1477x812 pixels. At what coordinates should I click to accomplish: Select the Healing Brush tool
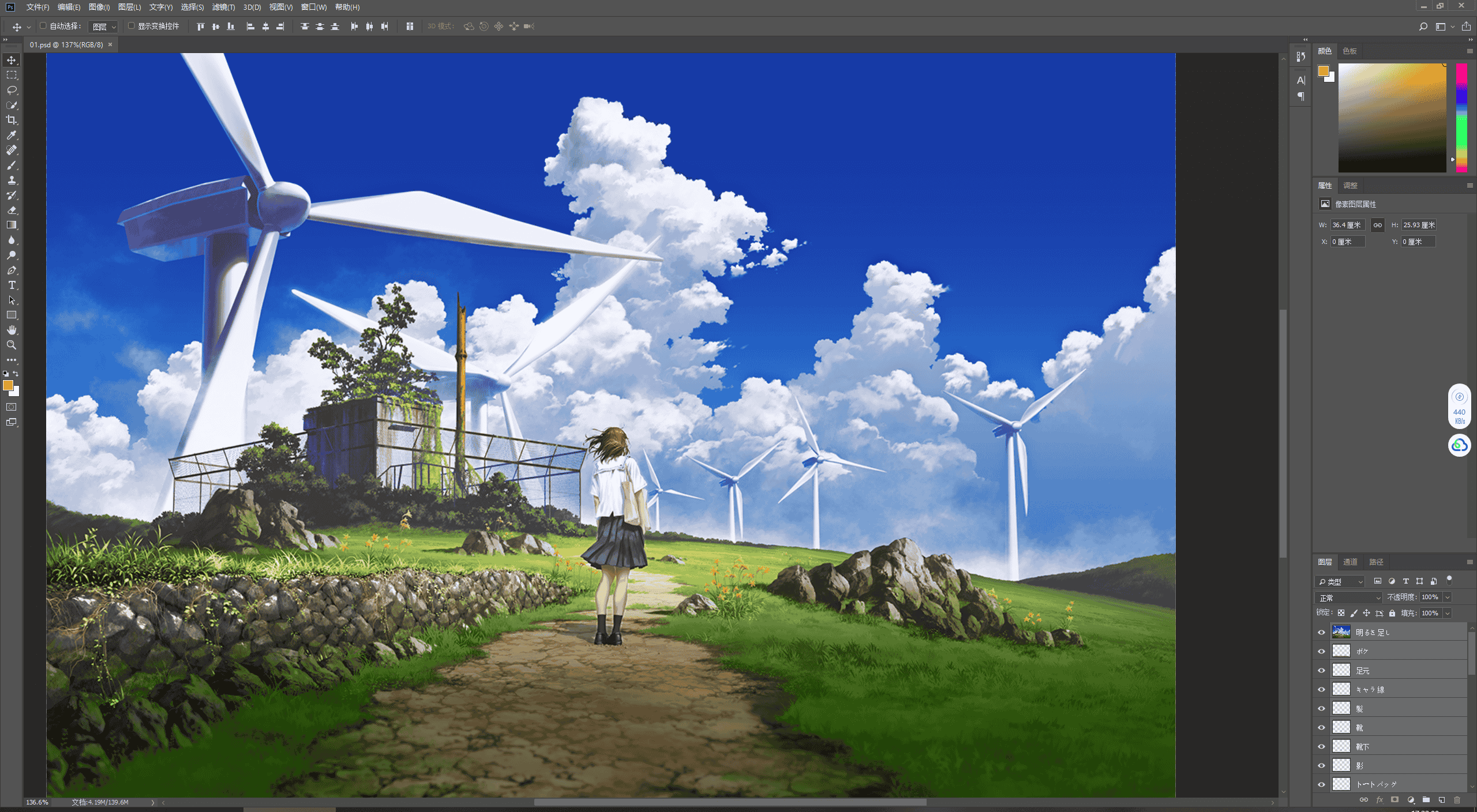pos(12,150)
